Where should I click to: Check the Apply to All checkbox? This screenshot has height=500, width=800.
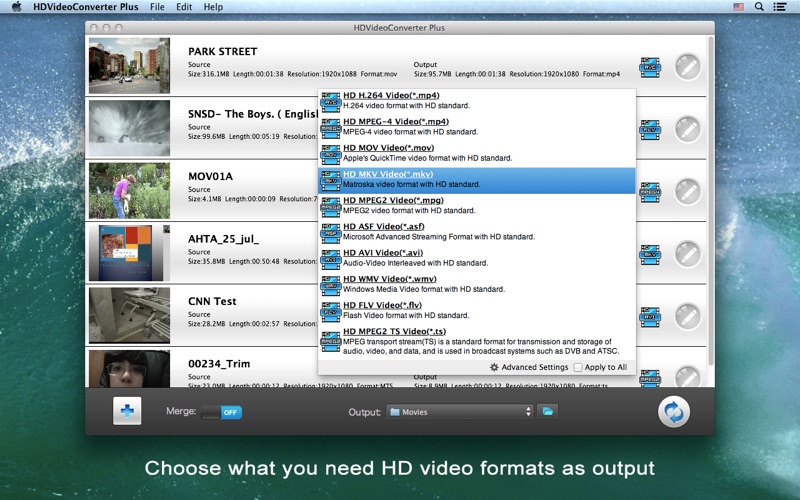pyautogui.click(x=578, y=367)
